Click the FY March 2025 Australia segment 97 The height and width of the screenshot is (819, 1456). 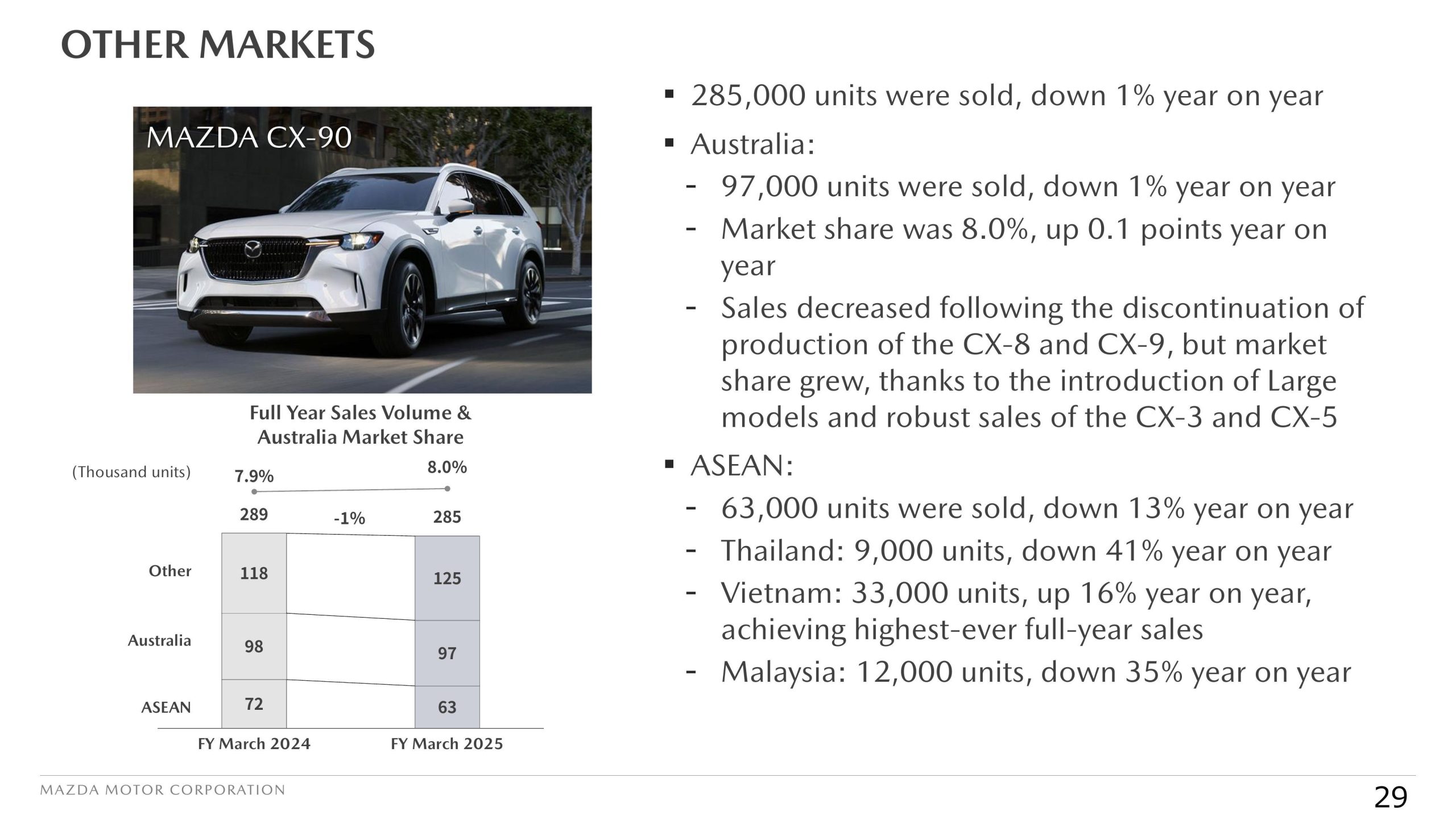click(x=447, y=653)
